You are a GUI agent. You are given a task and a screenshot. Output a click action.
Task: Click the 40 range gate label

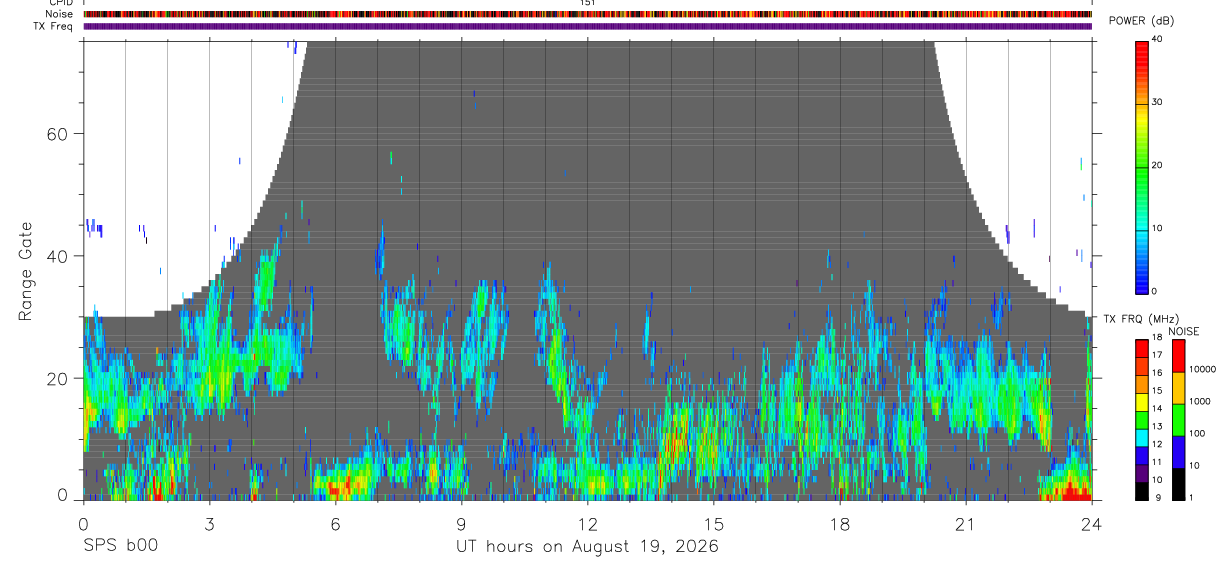click(60, 256)
